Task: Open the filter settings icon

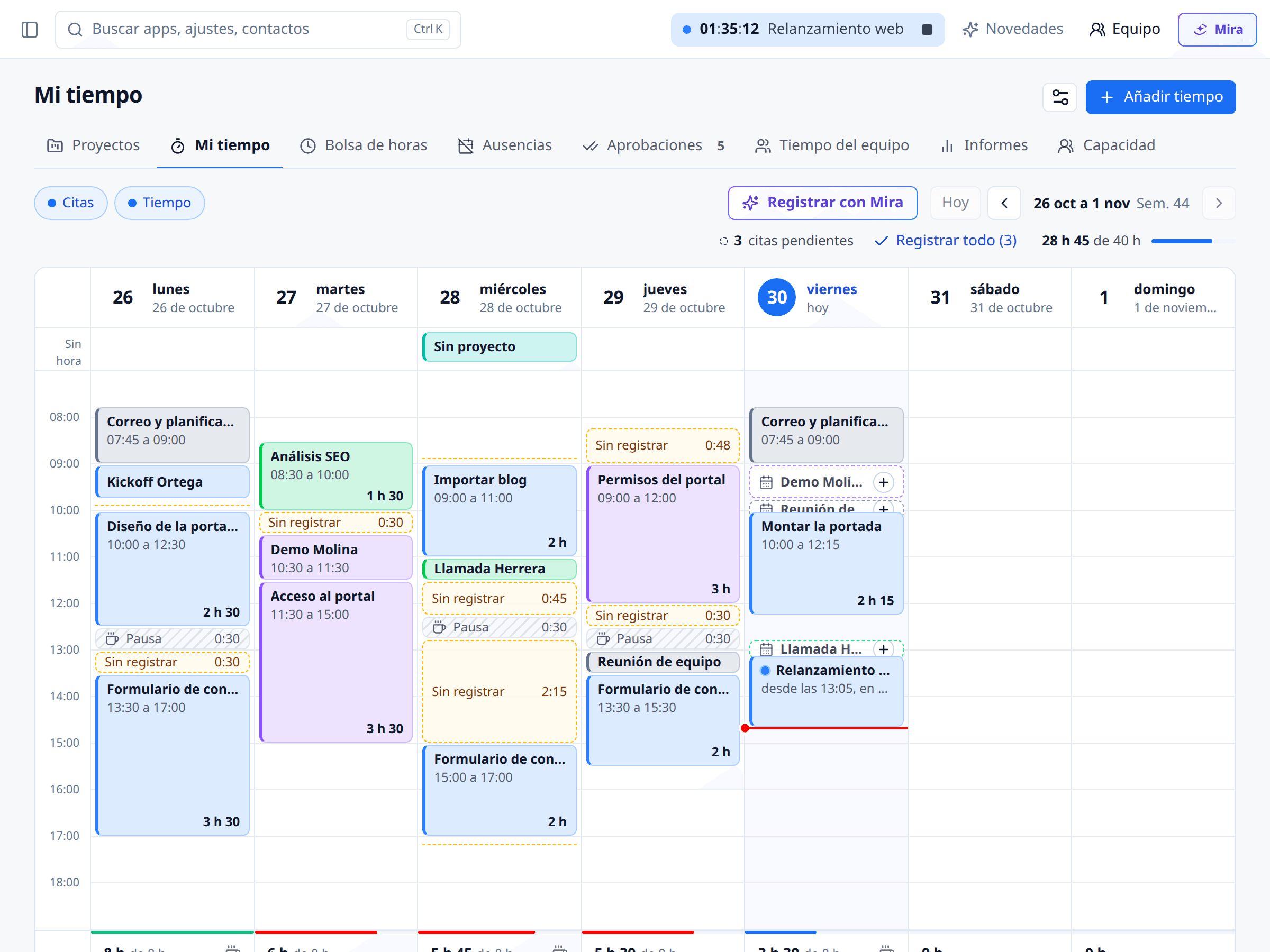Action: tap(1060, 97)
